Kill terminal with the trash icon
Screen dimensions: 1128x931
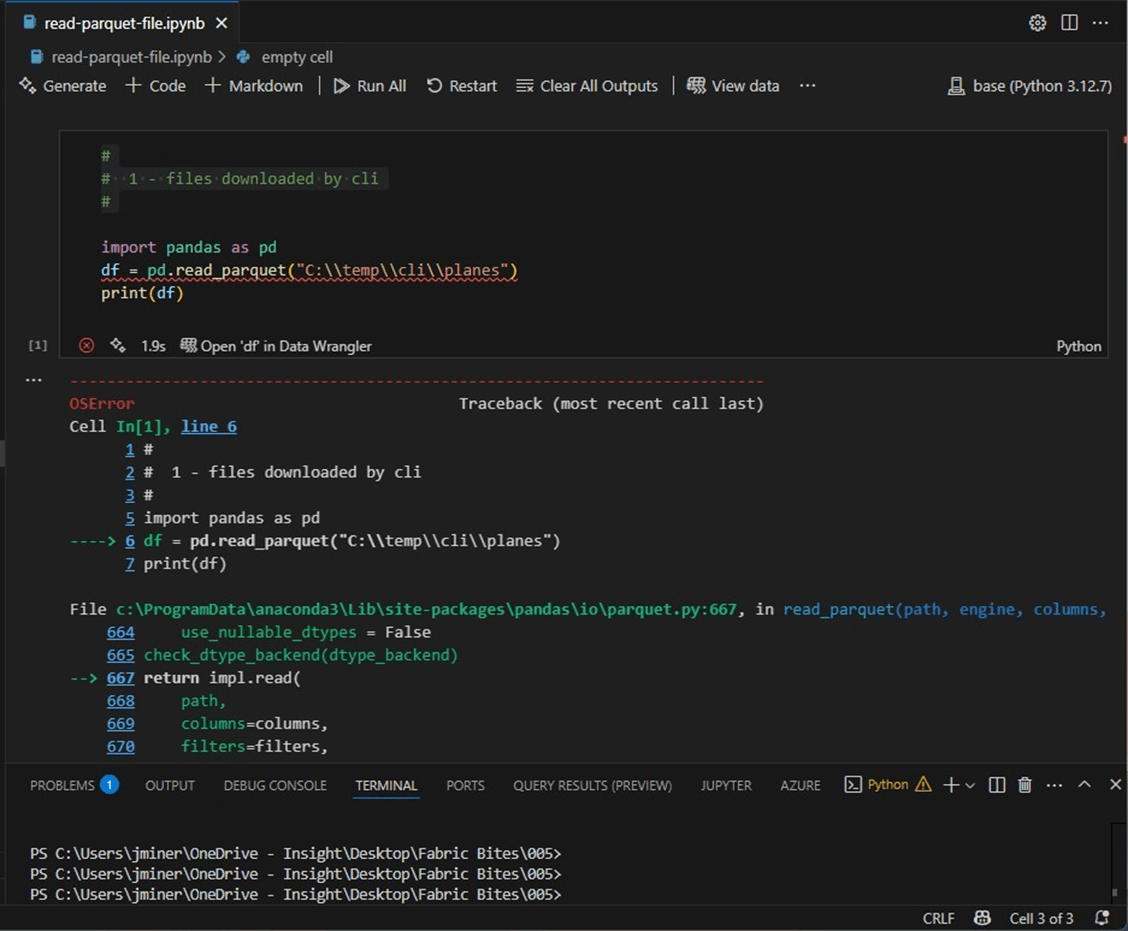1024,785
